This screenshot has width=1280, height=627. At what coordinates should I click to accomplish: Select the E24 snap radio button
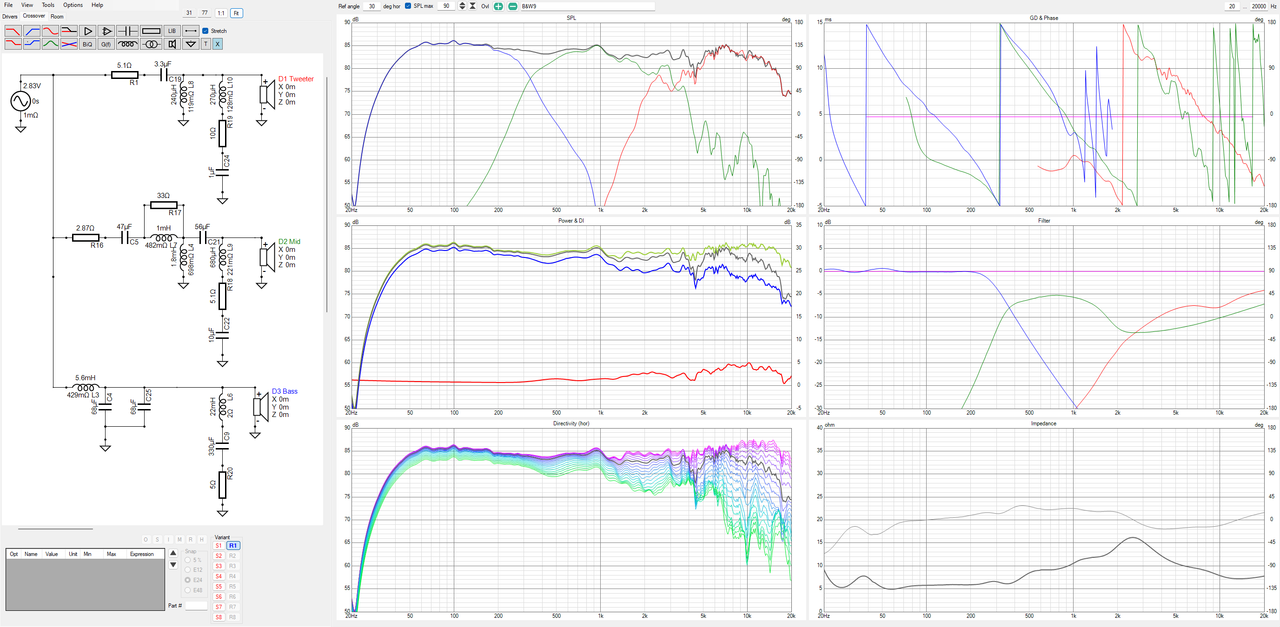[x=188, y=580]
